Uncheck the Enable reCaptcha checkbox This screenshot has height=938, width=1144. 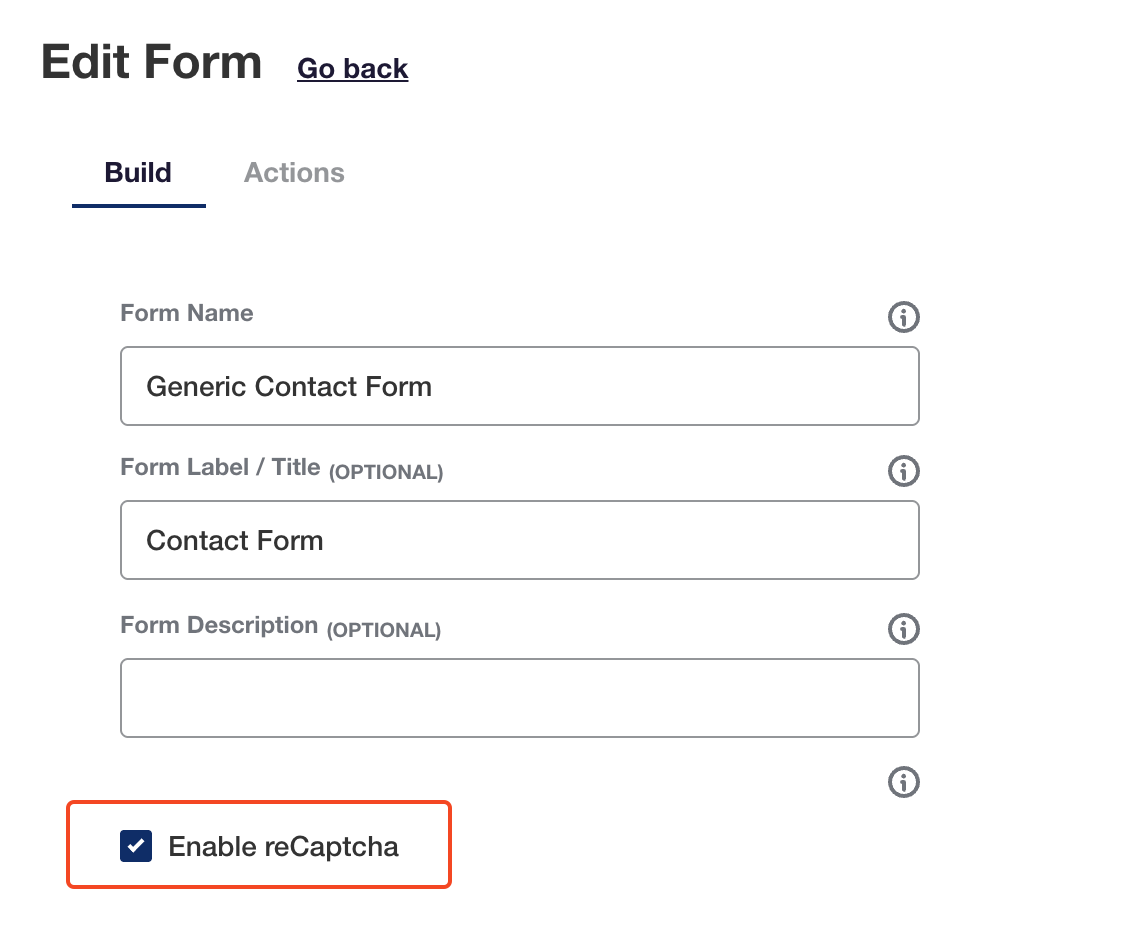(x=136, y=846)
